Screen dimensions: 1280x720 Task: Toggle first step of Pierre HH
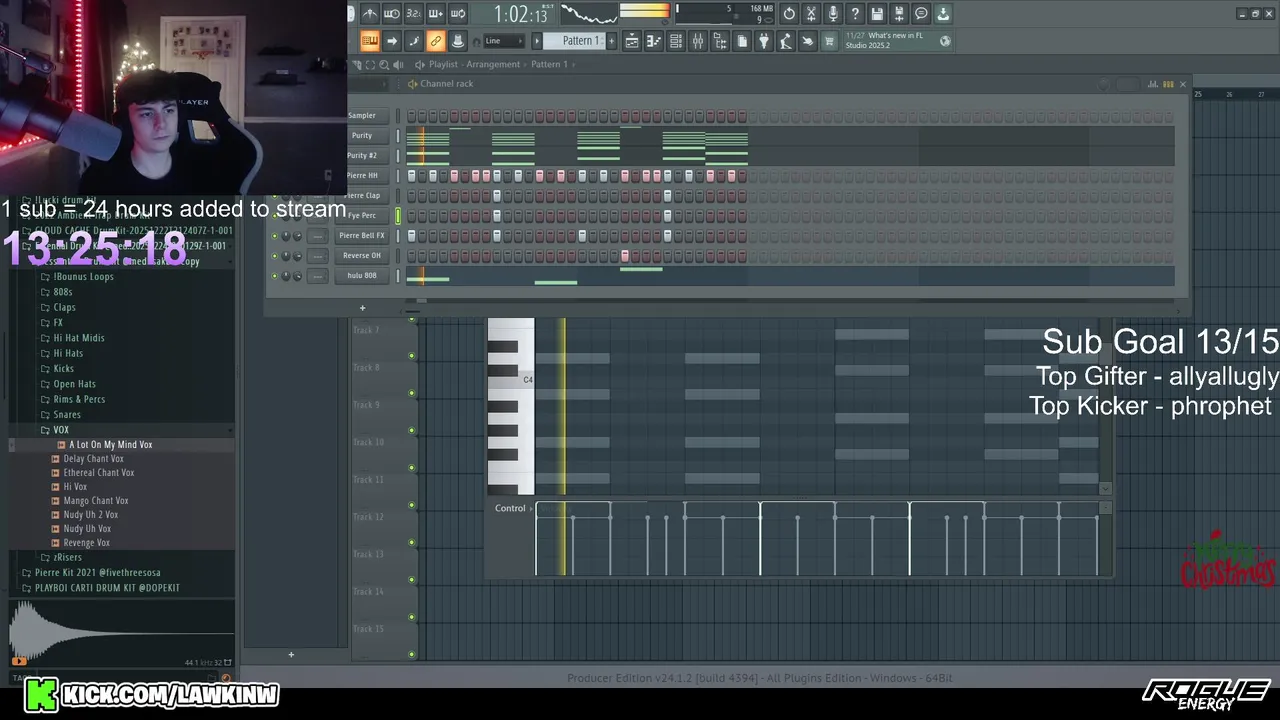coord(412,175)
